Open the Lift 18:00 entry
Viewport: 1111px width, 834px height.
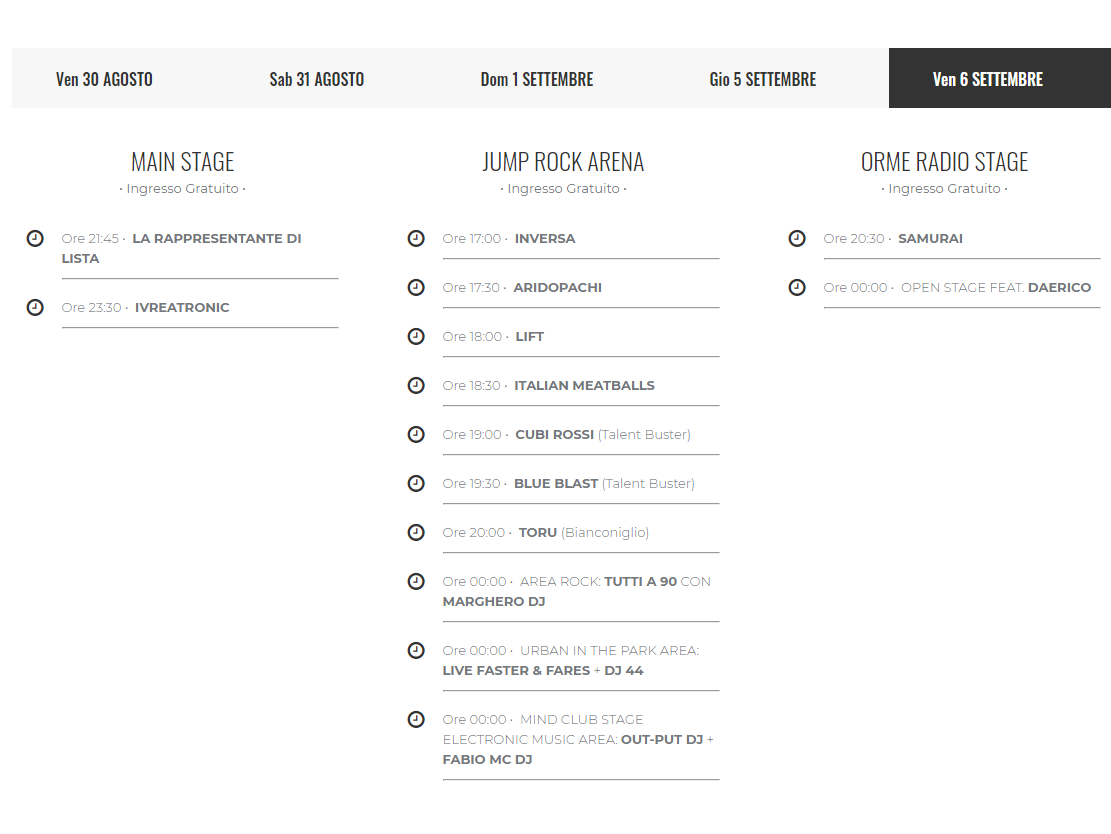(529, 336)
